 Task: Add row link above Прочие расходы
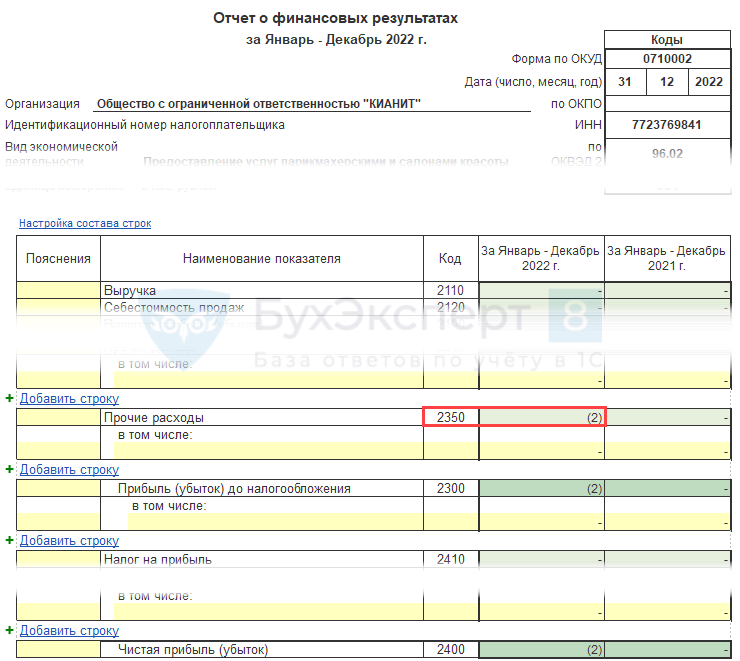(69, 399)
